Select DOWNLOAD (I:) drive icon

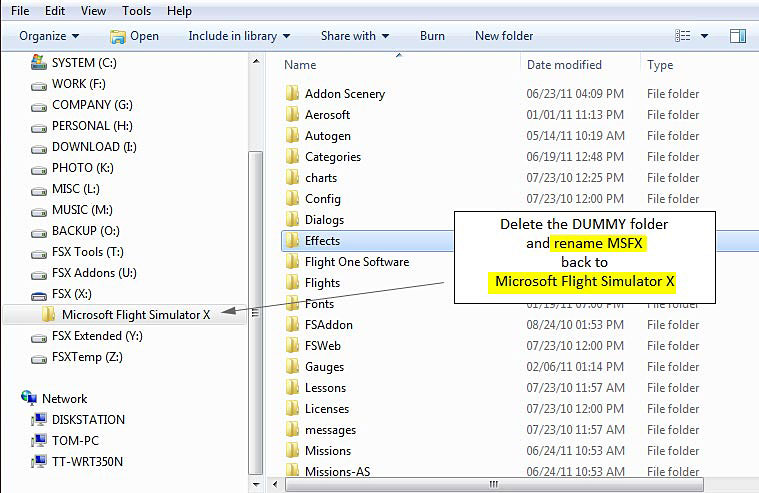click(39, 149)
